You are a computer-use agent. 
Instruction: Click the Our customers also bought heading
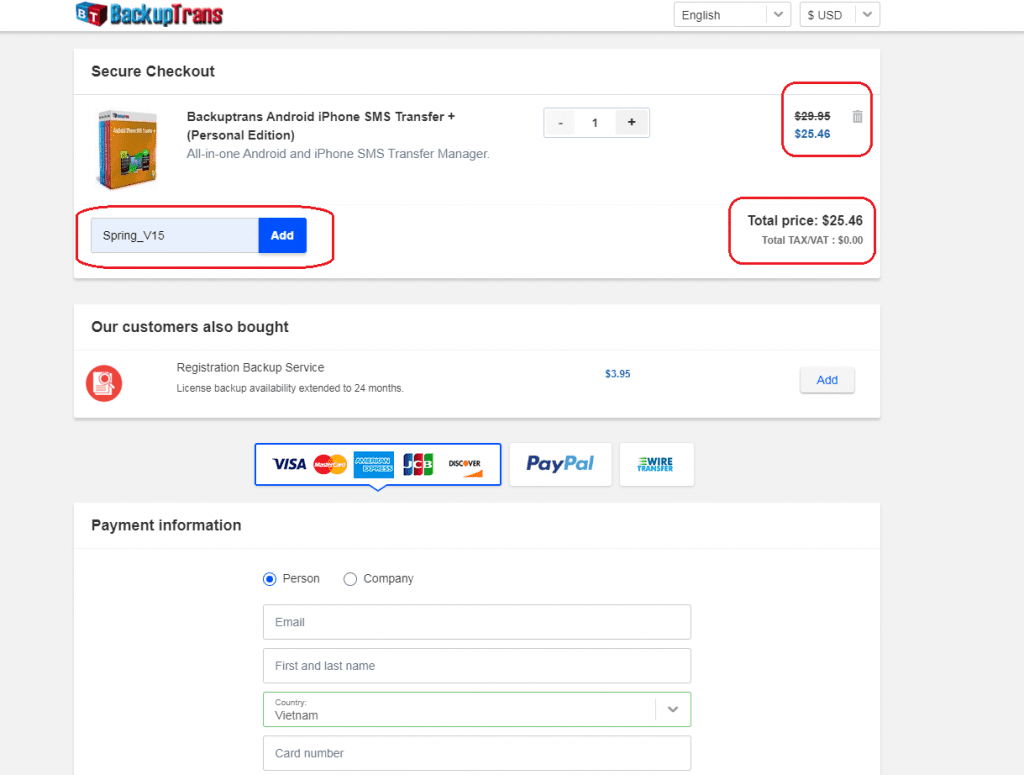190,326
